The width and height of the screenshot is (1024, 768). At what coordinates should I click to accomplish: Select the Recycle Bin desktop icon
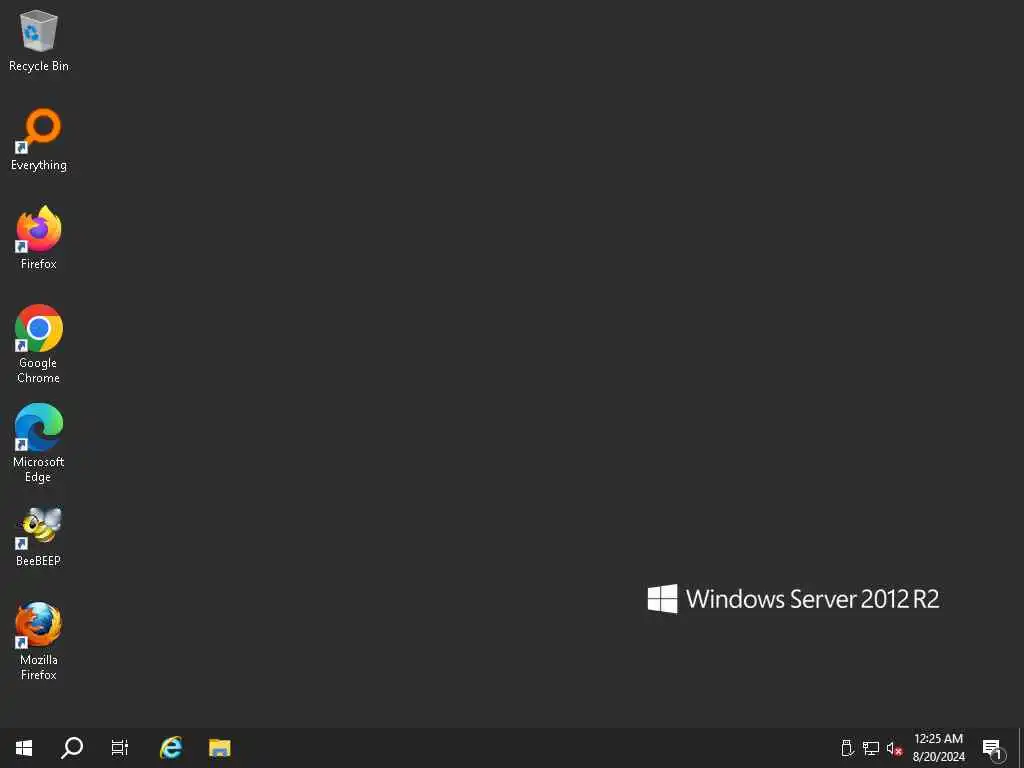click(x=39, y=40)
